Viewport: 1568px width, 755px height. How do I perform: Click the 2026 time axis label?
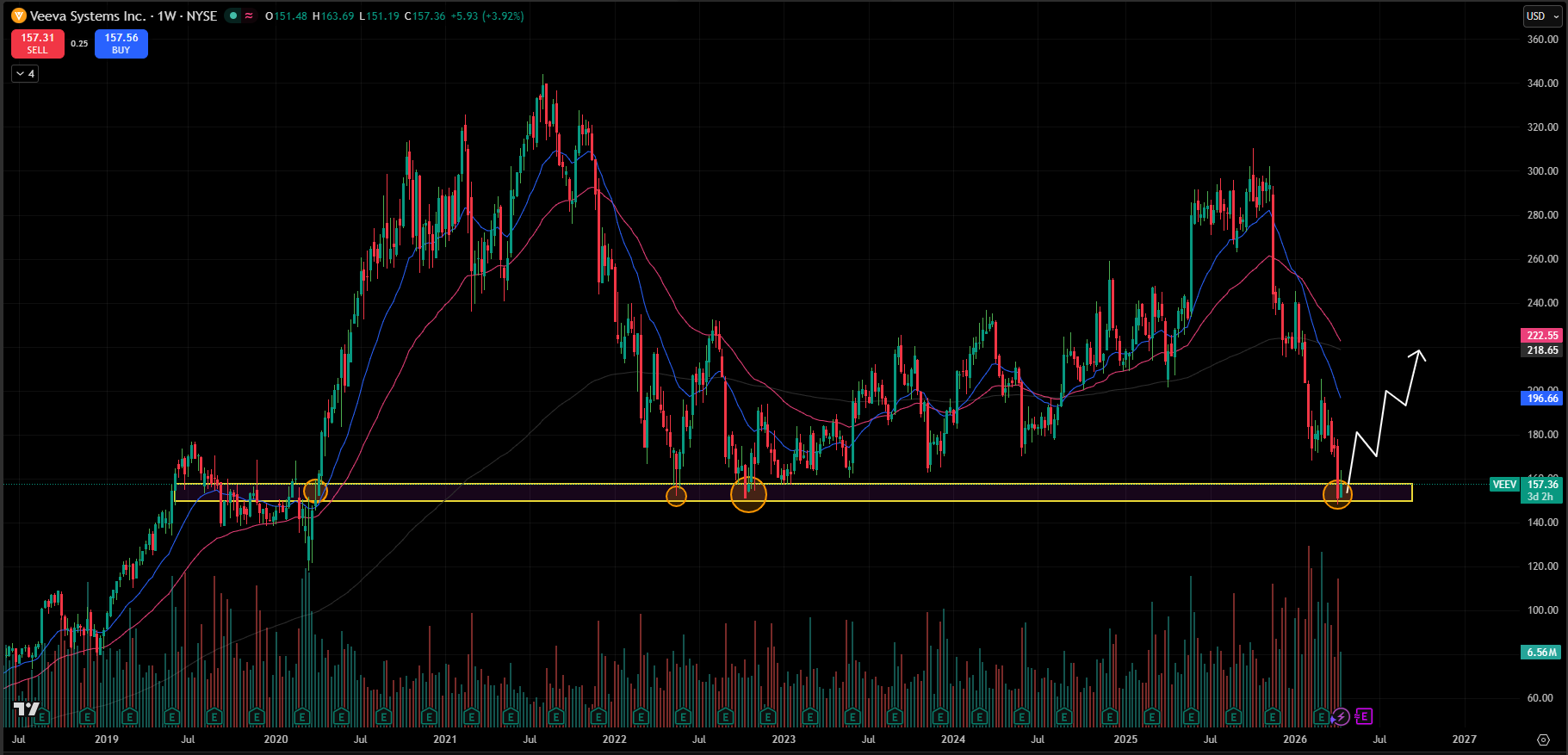tap(1295, 740)
